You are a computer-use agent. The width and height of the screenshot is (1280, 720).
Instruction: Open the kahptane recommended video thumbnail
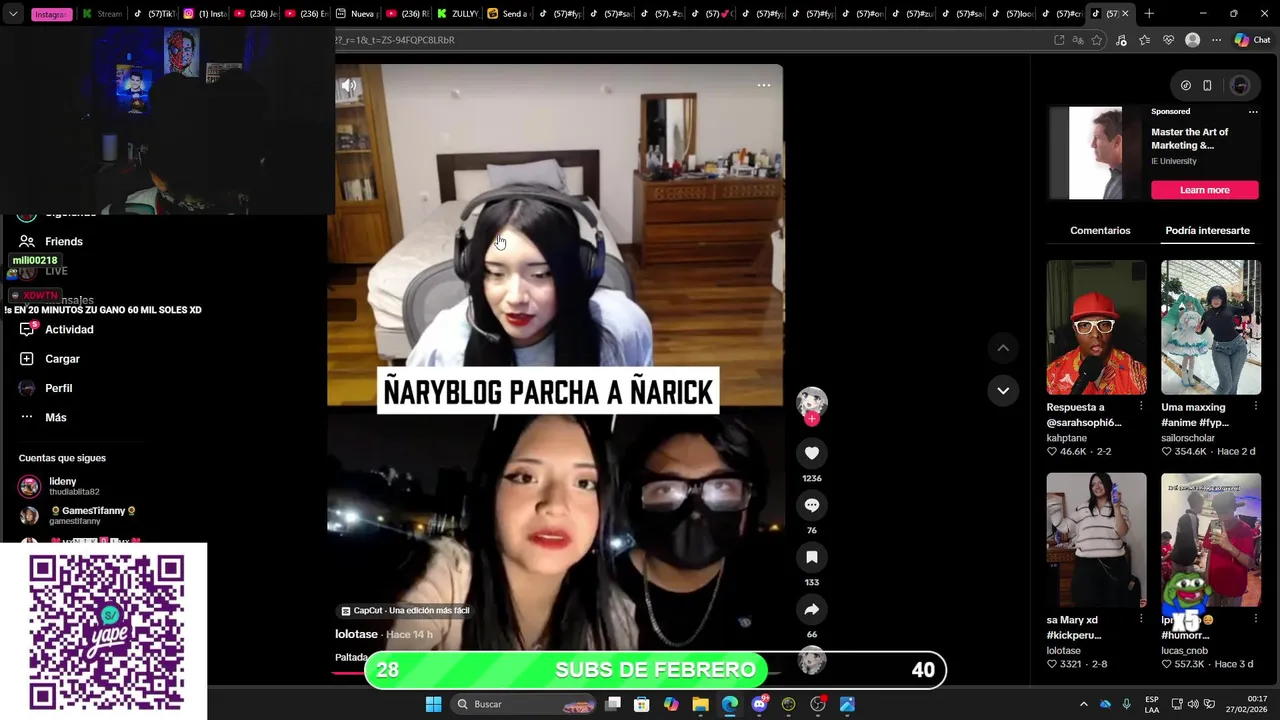[1096, 328]
